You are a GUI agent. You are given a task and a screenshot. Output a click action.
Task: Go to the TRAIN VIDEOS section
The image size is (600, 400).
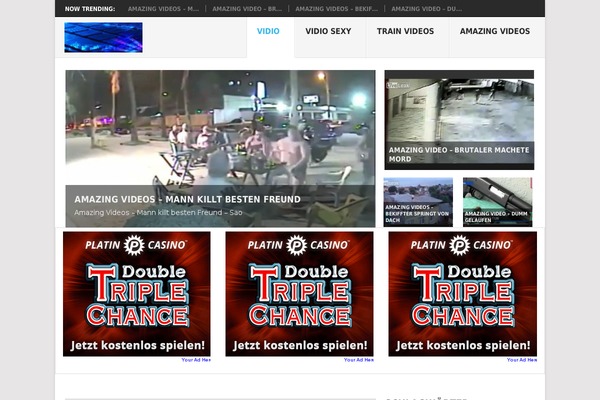click(x=405, y=31)
